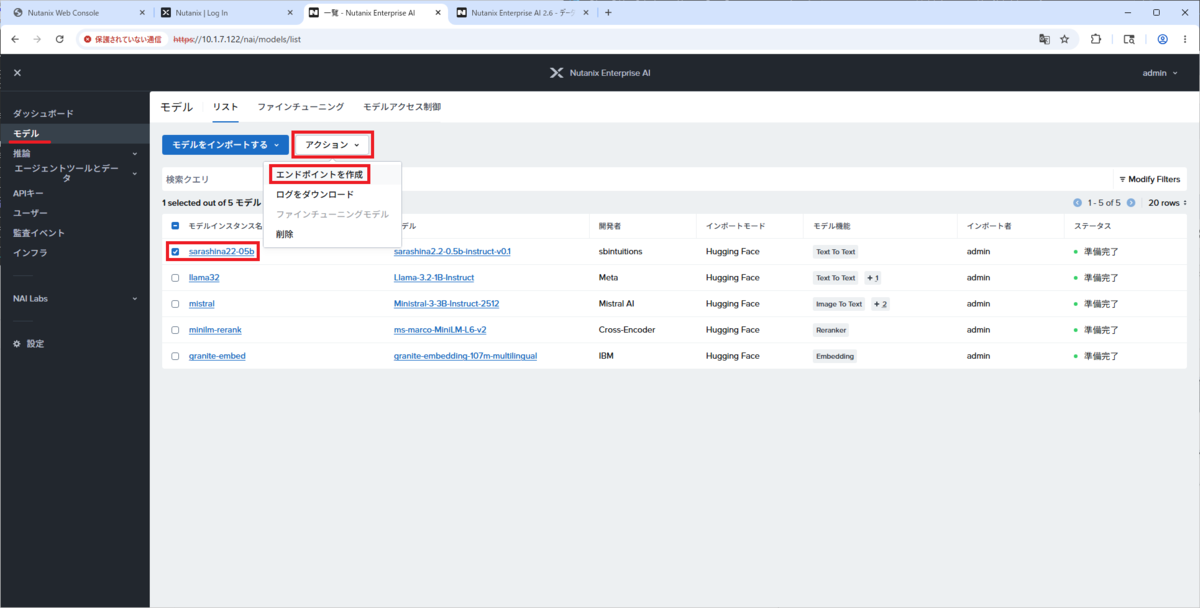Open APIキー in the sidebar
This screenshot has width=1200, height=608.
[28, 194]
